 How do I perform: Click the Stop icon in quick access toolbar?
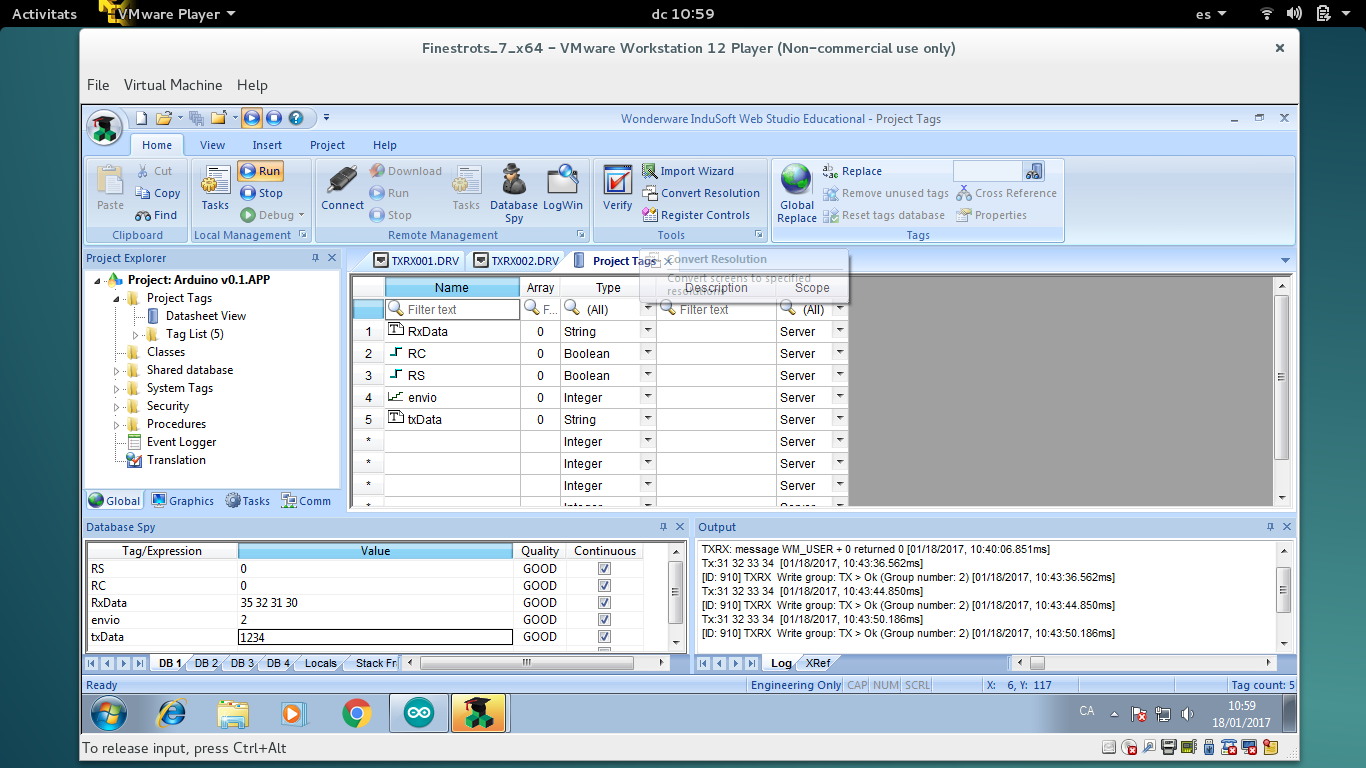(274, 118)
